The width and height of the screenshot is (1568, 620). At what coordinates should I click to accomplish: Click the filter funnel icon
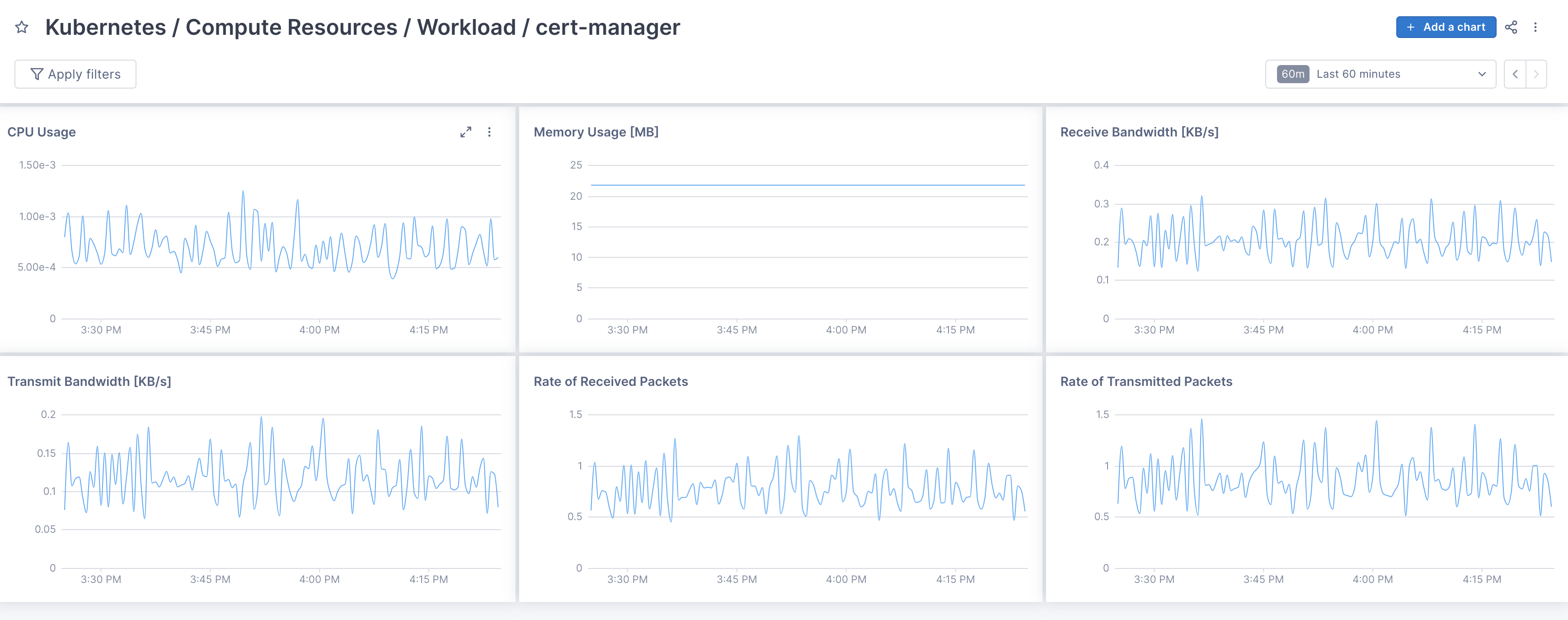(x=37, y=74)
